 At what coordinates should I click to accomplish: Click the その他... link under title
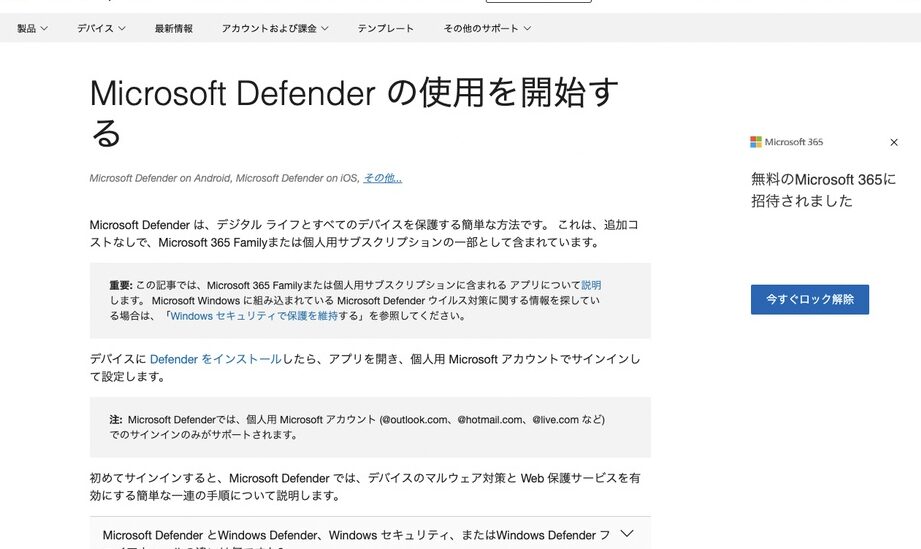click(x=382, y=178)
